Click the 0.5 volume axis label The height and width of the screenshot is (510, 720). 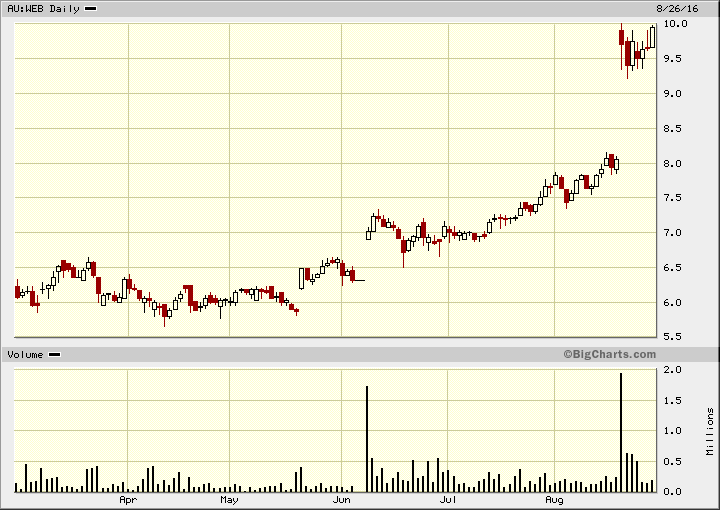(672, 462)
